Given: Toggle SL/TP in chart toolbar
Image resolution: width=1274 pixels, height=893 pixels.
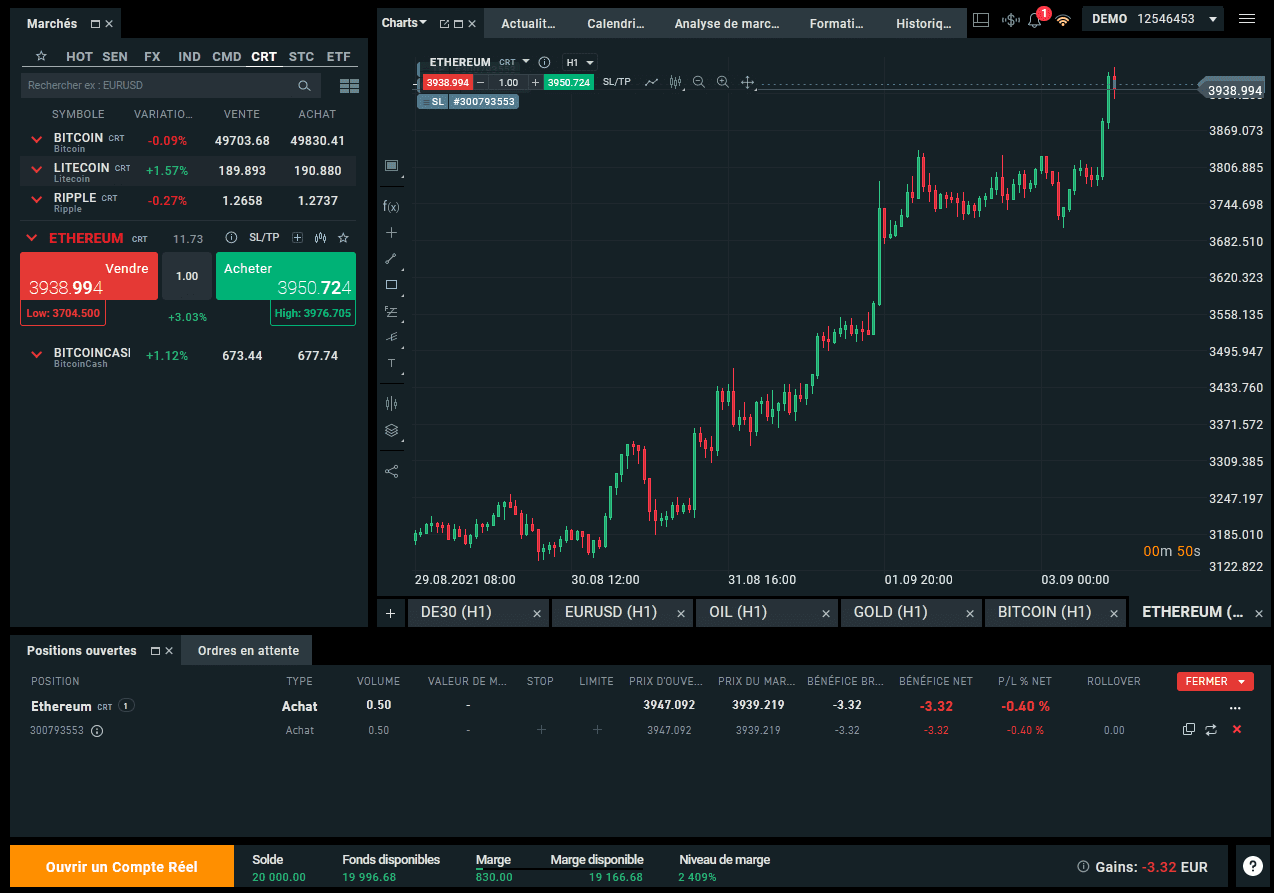Looking at the screenshot, I should [x=617, y=82].
